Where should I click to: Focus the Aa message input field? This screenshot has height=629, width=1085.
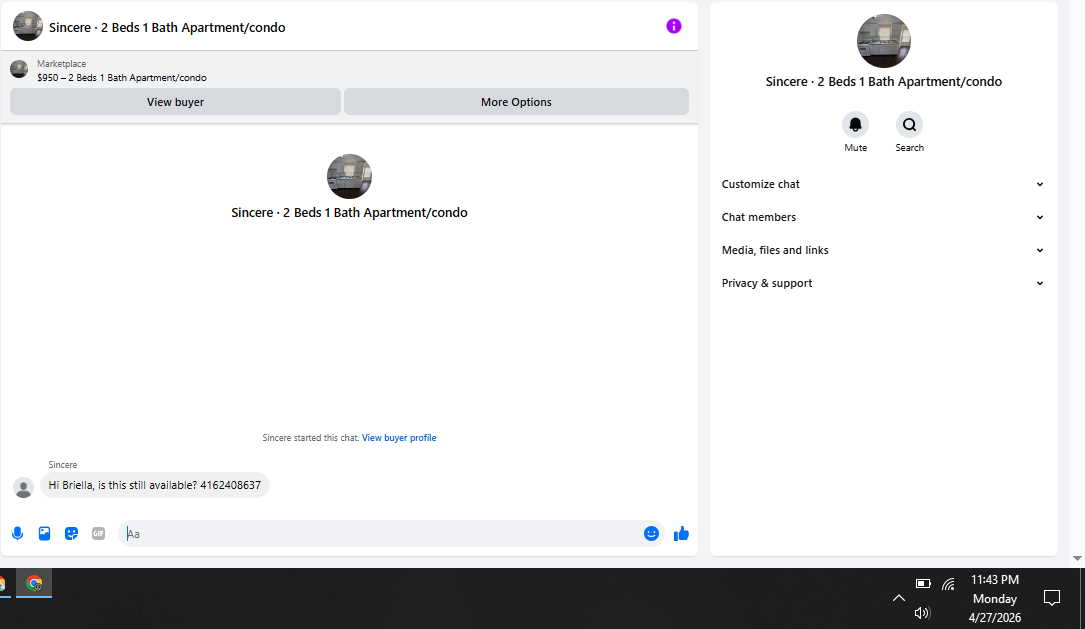point(391,534)
